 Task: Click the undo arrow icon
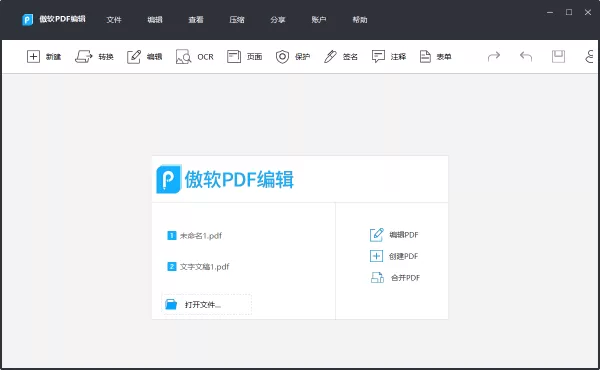coord(526,57)
